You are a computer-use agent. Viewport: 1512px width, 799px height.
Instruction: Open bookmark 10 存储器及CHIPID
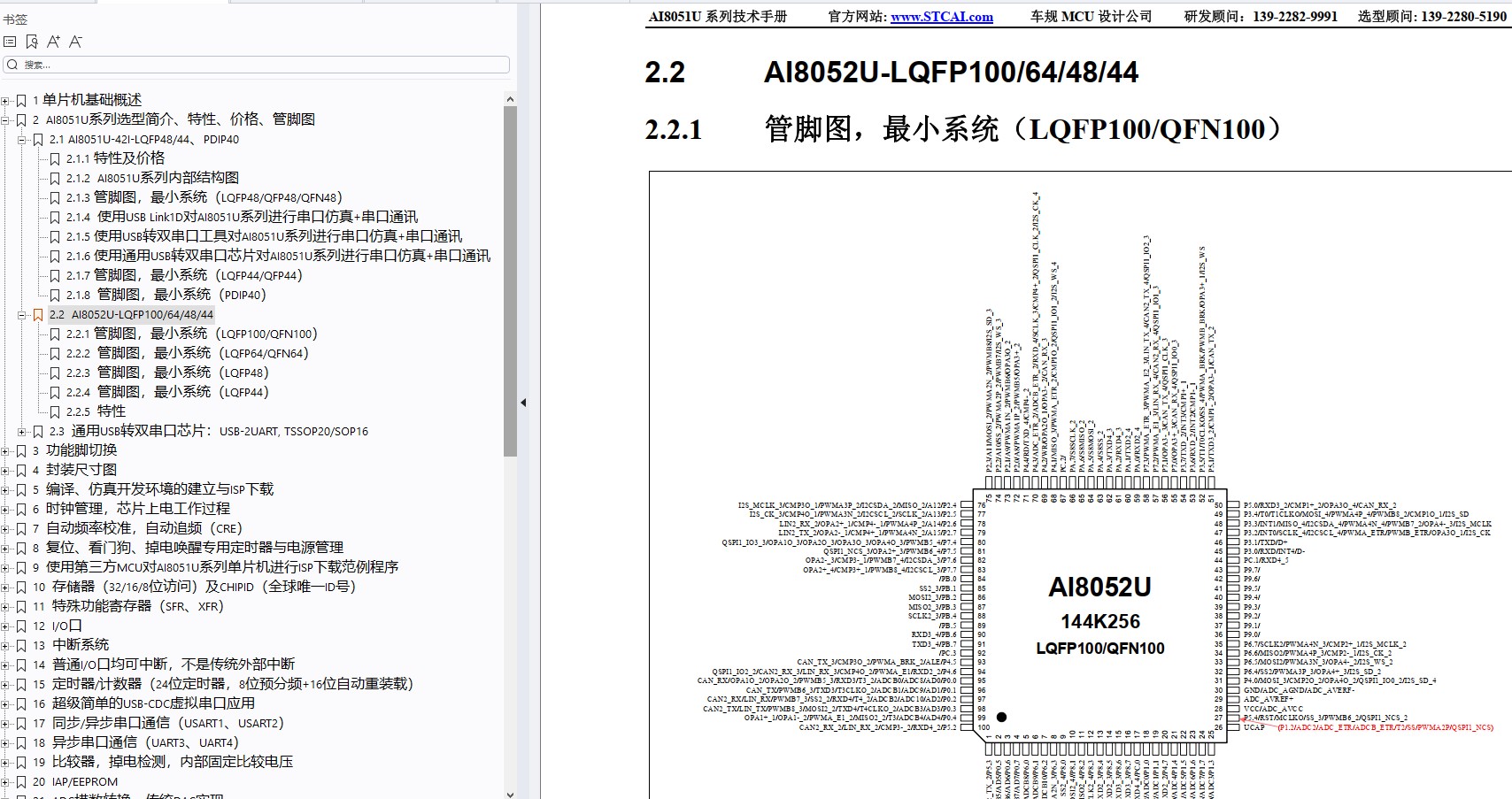[x=194, y=587]
